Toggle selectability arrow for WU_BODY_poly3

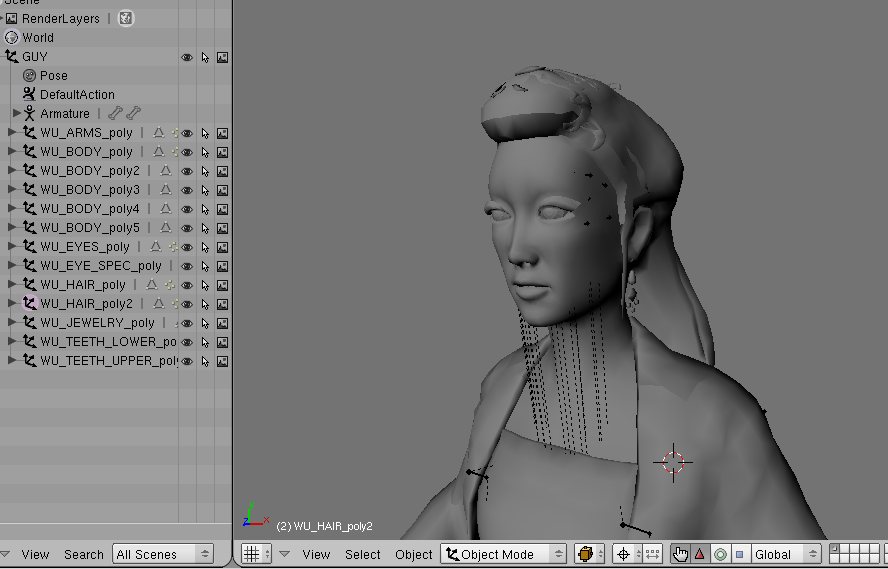205,190
